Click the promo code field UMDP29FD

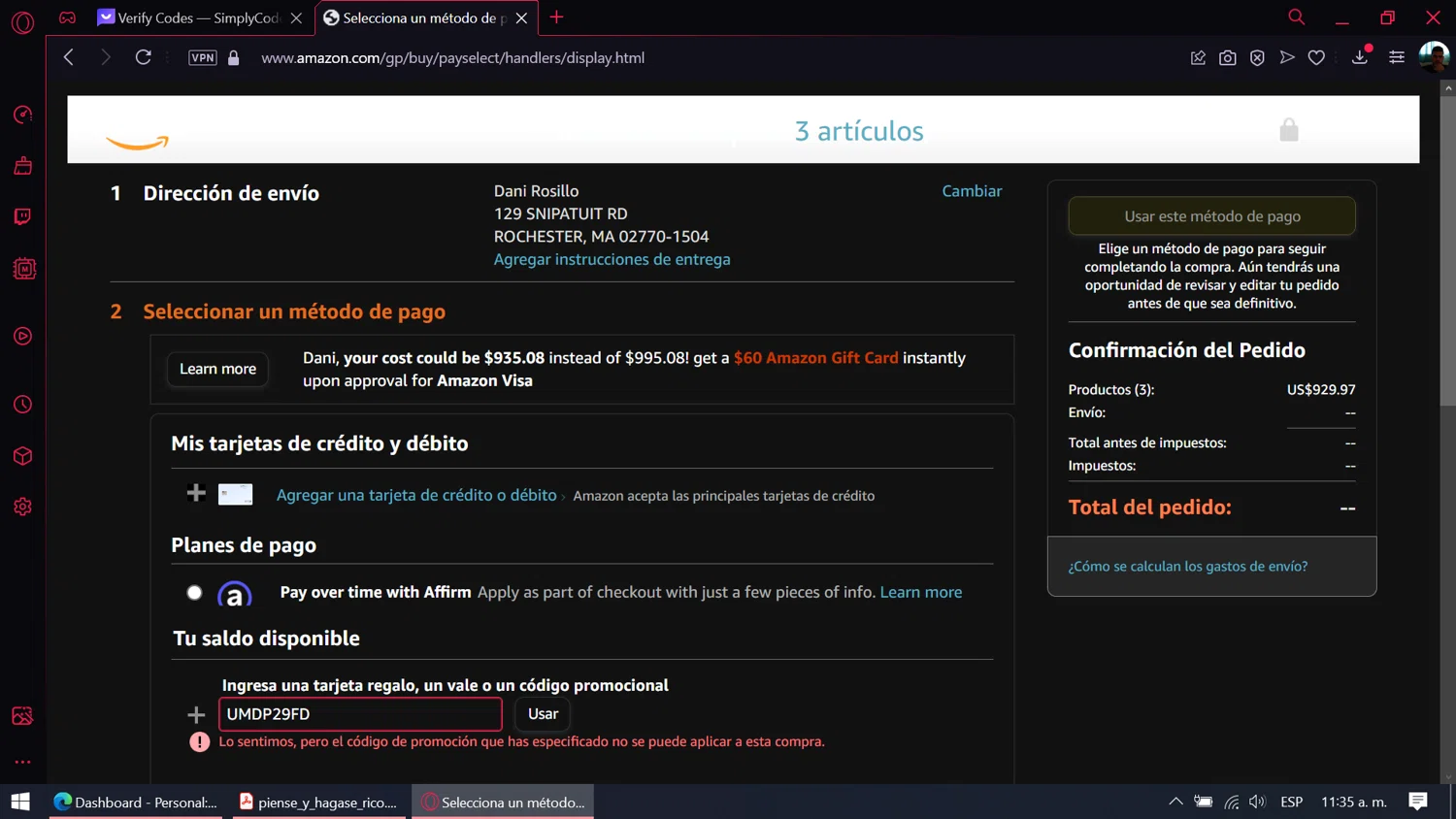(360, 714)
